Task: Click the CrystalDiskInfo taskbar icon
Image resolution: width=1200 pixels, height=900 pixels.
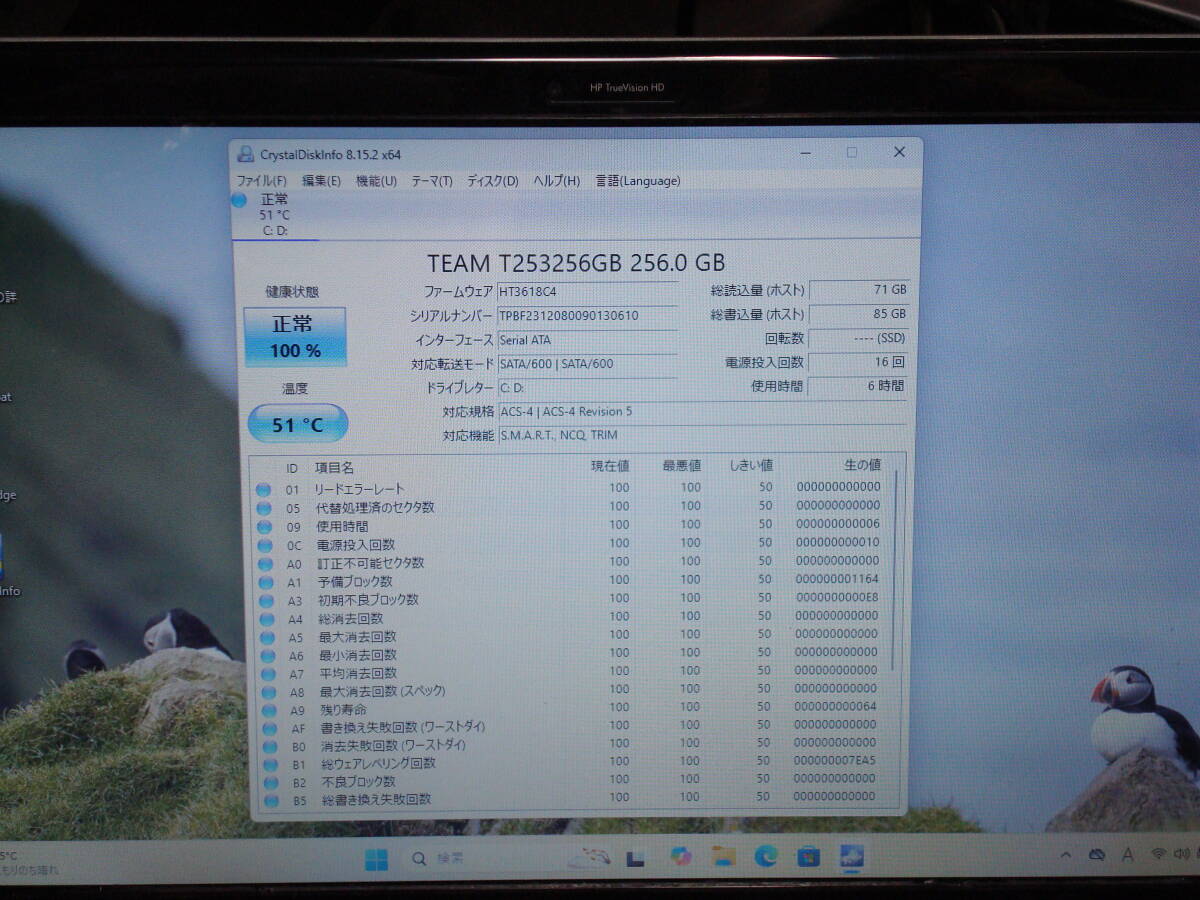Action: pyautogui.click(x=853, y=857)
